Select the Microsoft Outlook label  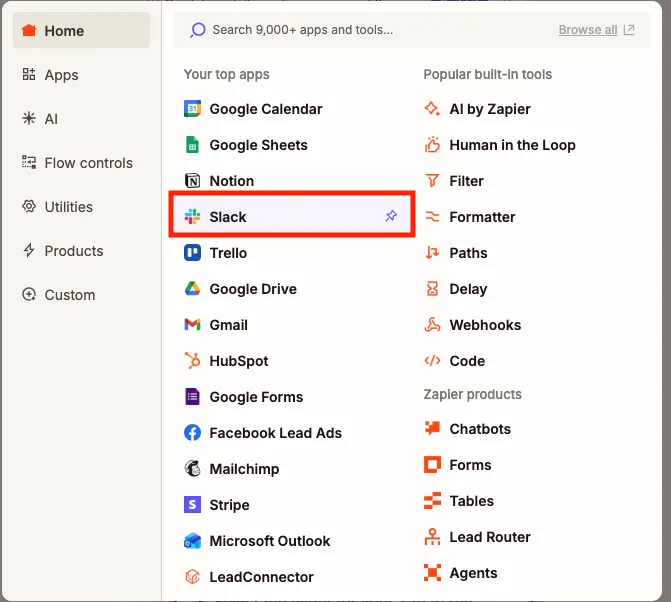(x=270, y=540)
